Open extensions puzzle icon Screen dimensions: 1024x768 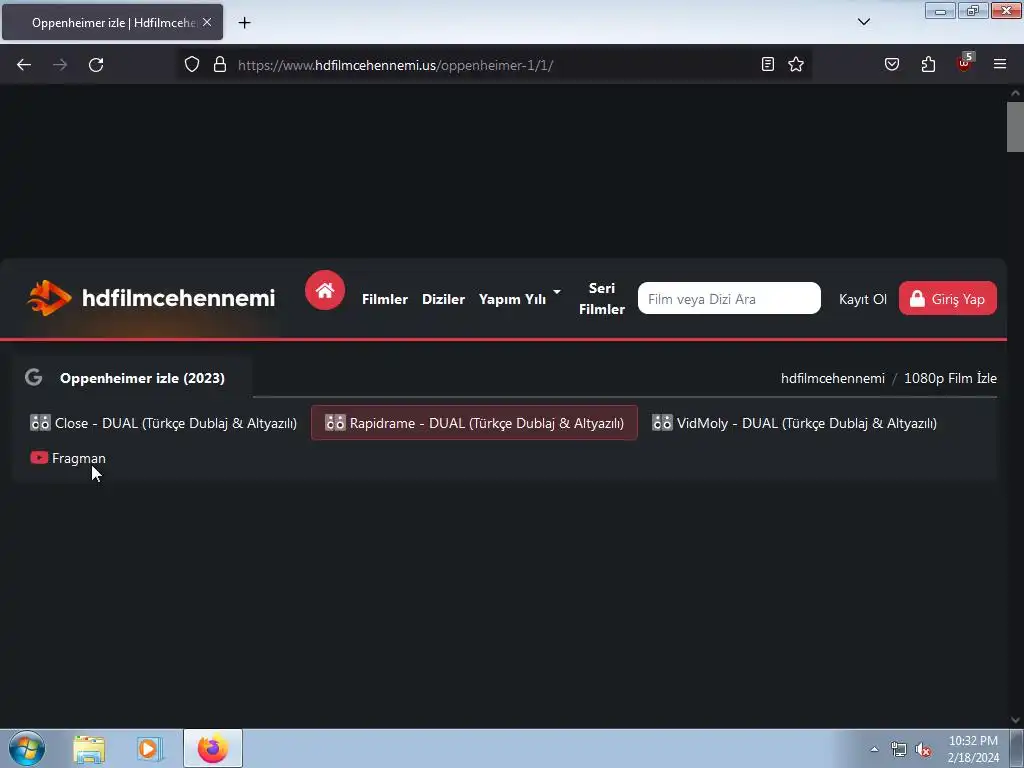point(928,64)
